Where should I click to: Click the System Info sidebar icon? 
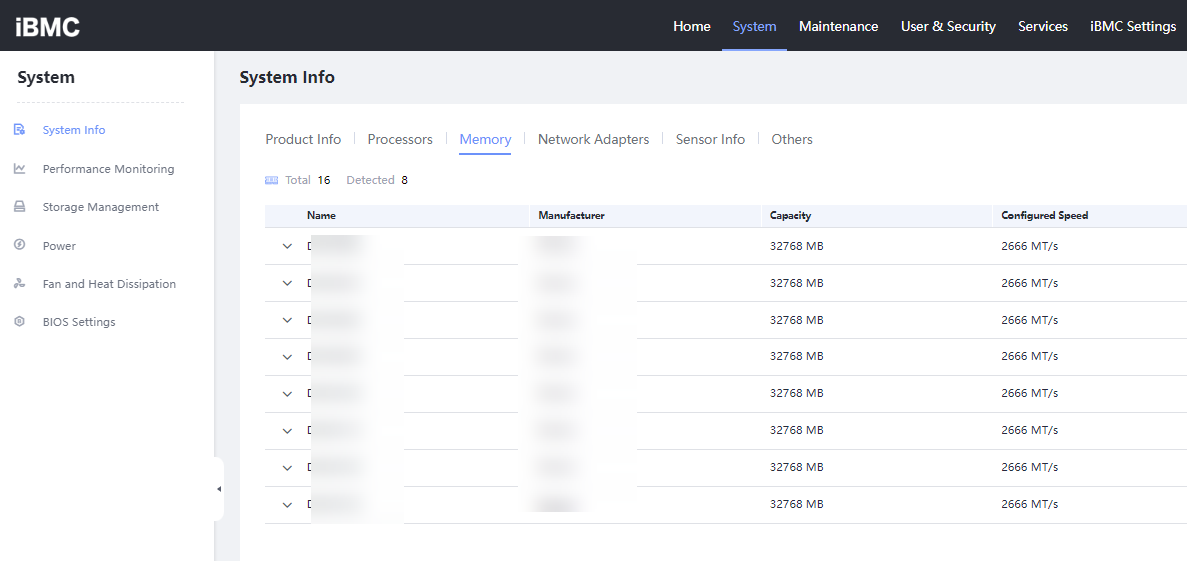click(20, 129)
